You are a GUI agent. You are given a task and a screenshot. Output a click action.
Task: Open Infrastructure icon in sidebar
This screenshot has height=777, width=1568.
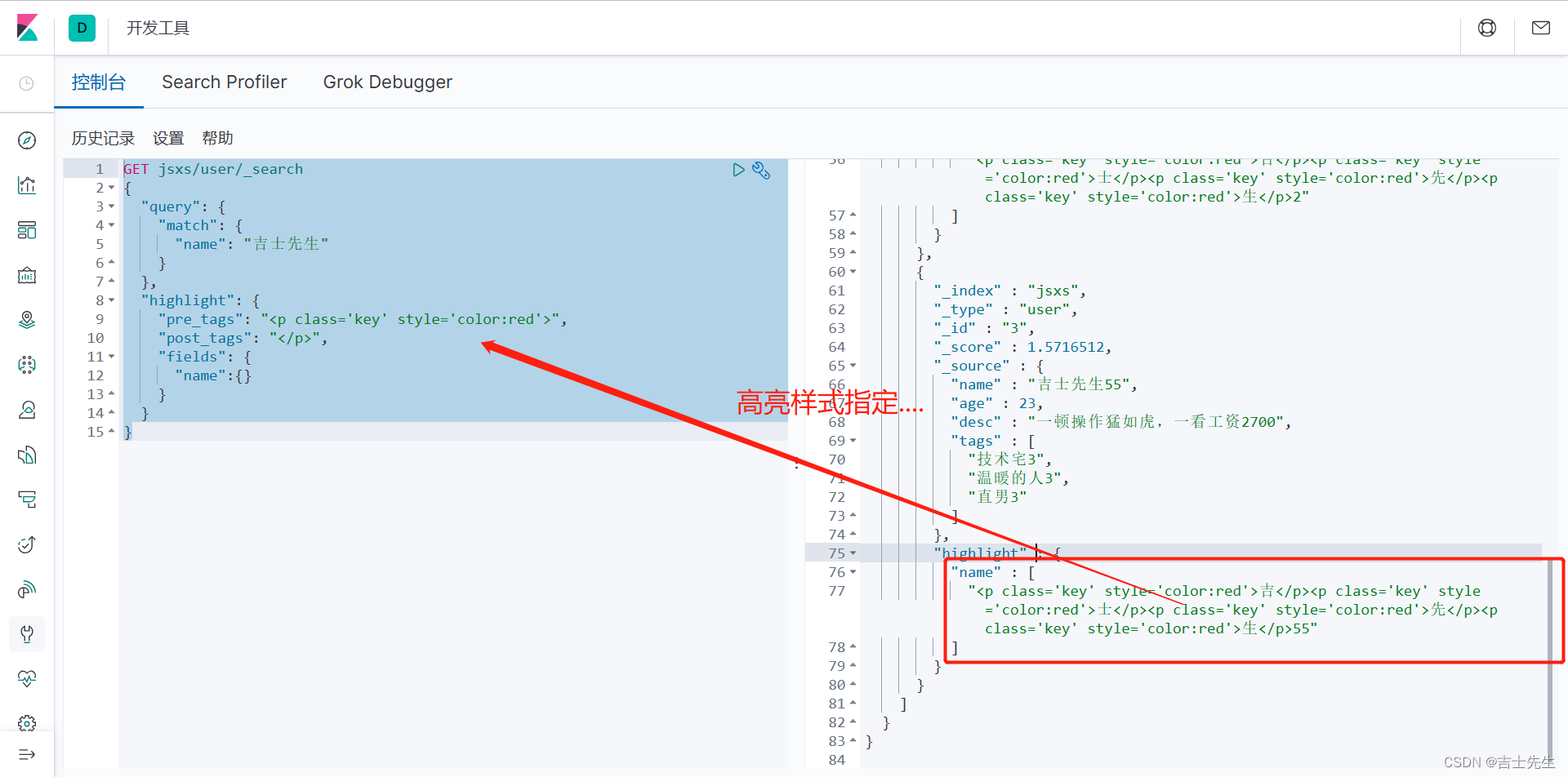[x=27, y=499]
